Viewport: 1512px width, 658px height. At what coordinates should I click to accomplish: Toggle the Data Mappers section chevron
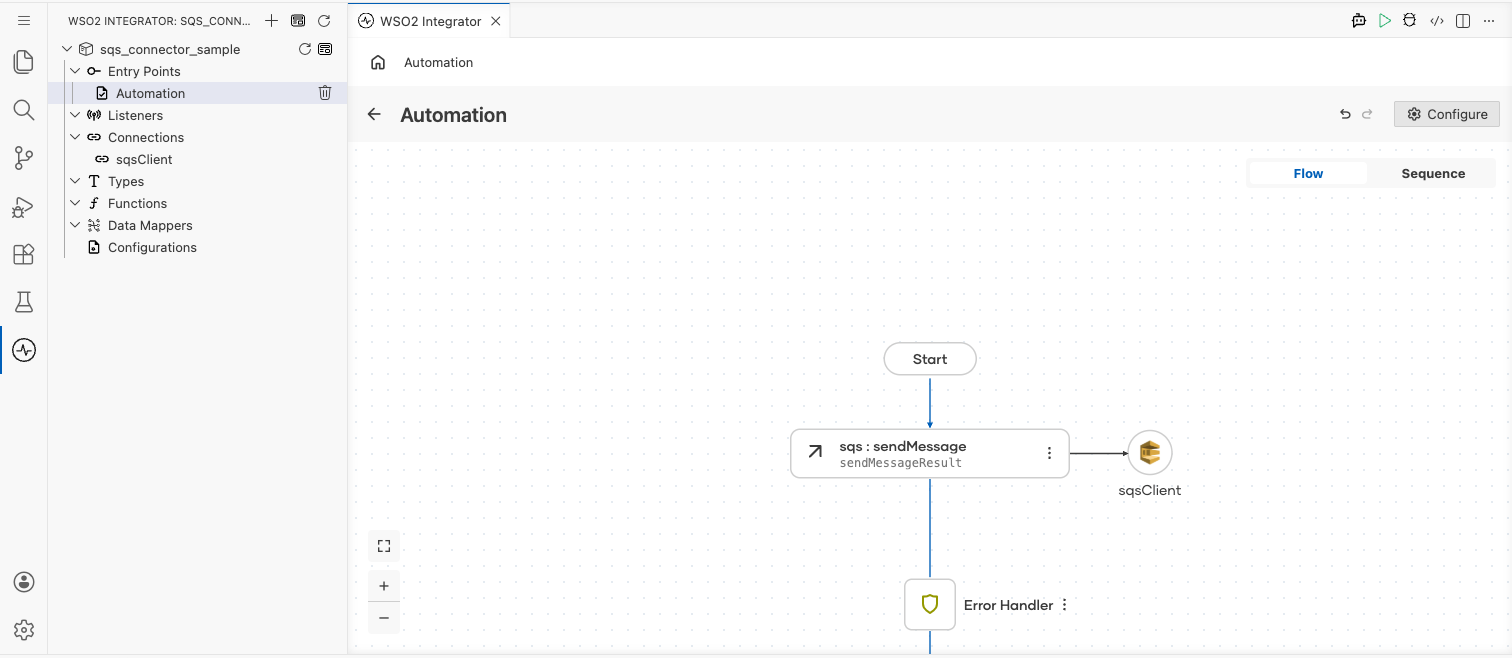point(75,225)
